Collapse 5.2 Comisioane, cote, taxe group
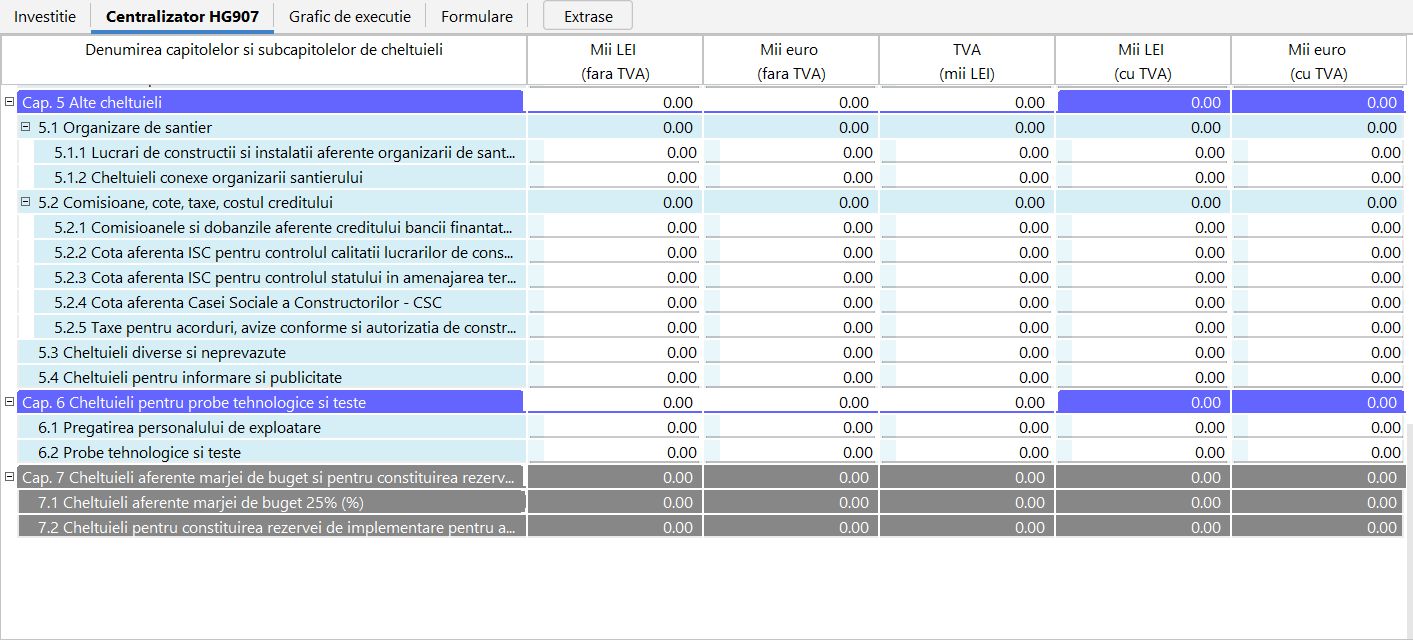This screenshot has width=1413, height=640. point(26,202)
